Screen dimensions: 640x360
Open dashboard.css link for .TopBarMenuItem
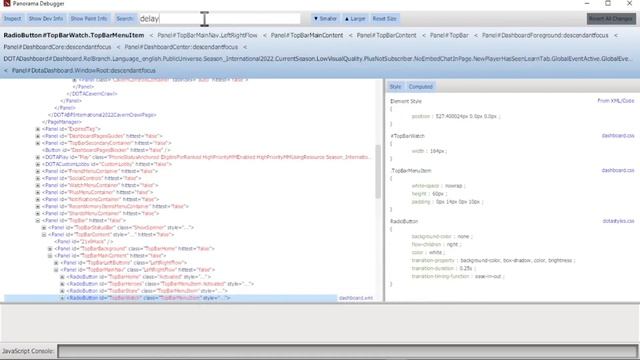pos(618,170)
